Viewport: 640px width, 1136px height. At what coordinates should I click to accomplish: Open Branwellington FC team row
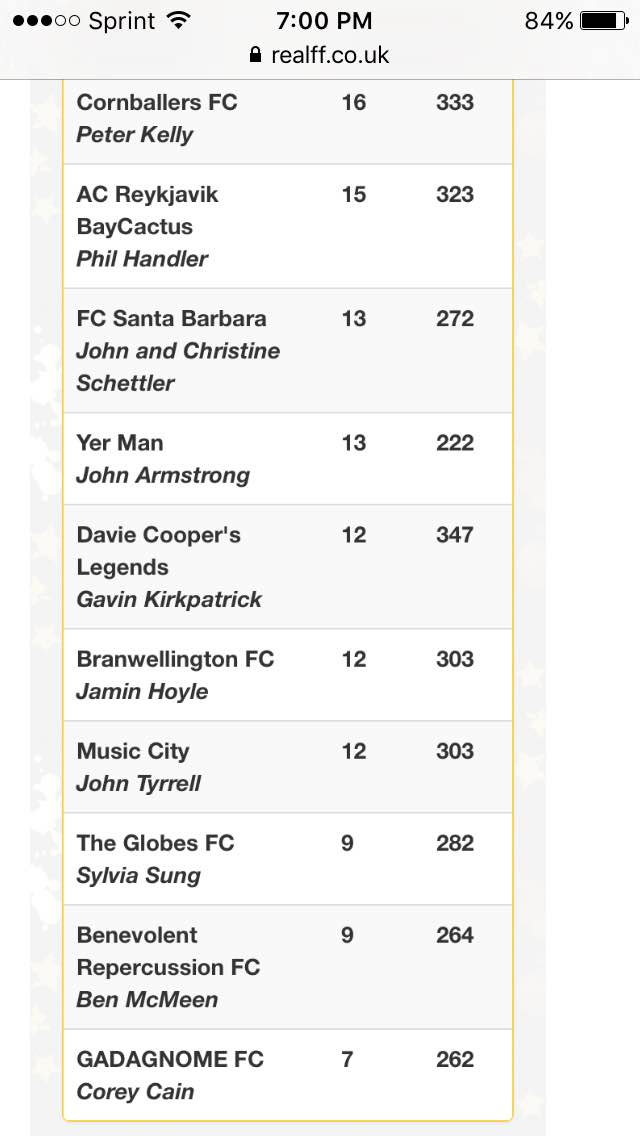(288, 674)
